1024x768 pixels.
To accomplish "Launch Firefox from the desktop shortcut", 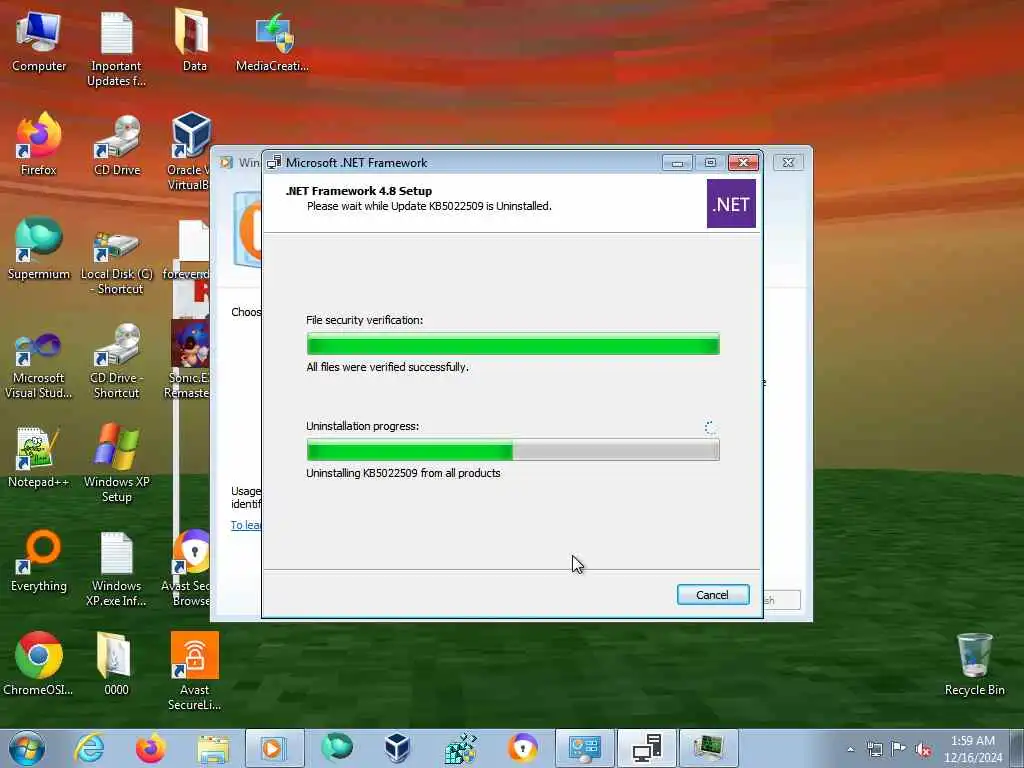I will [39, 144].
